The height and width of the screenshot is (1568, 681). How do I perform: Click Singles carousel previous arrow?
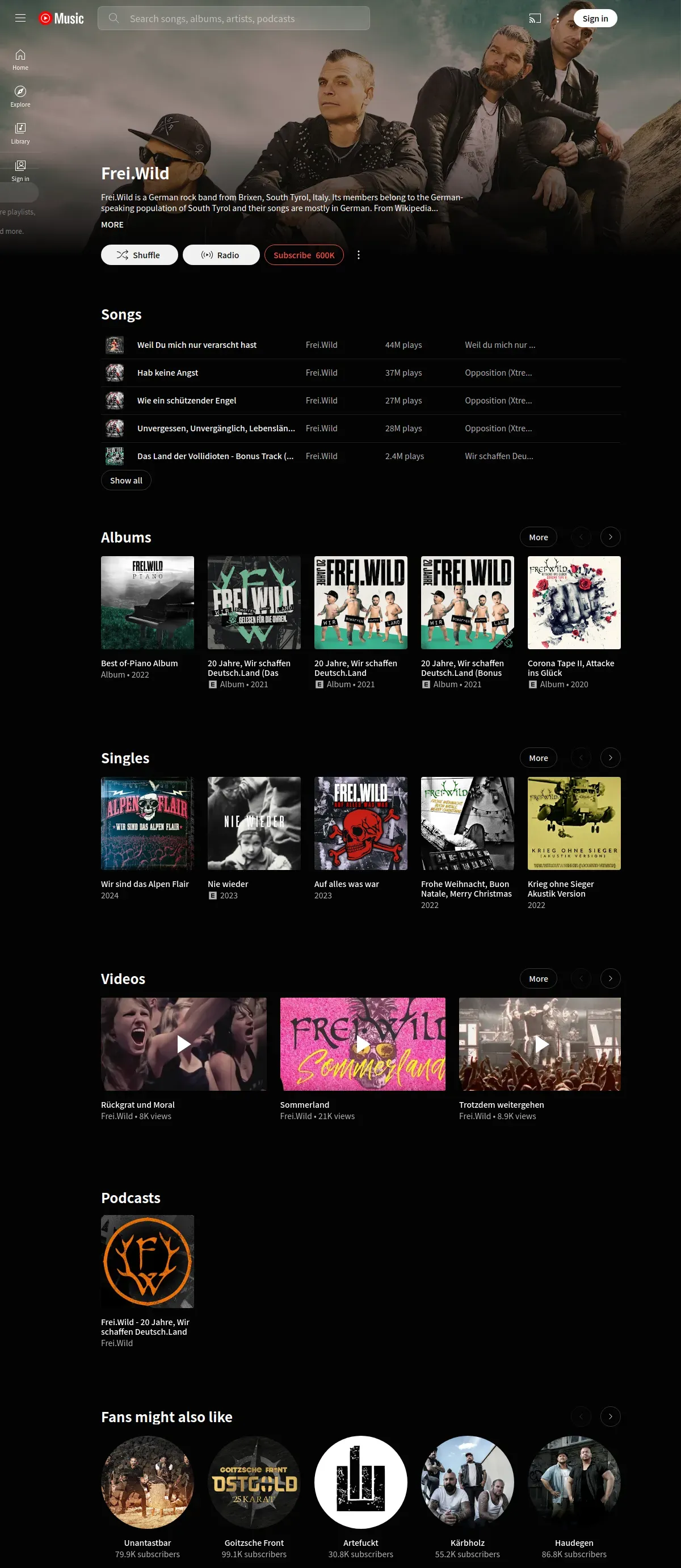click(x=581, y=758)
